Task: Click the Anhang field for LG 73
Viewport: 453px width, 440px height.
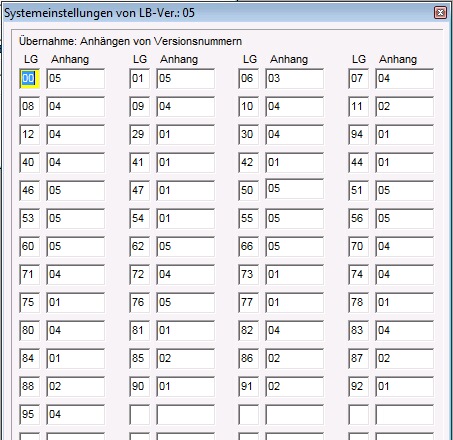Action: [x=294, y=275]
